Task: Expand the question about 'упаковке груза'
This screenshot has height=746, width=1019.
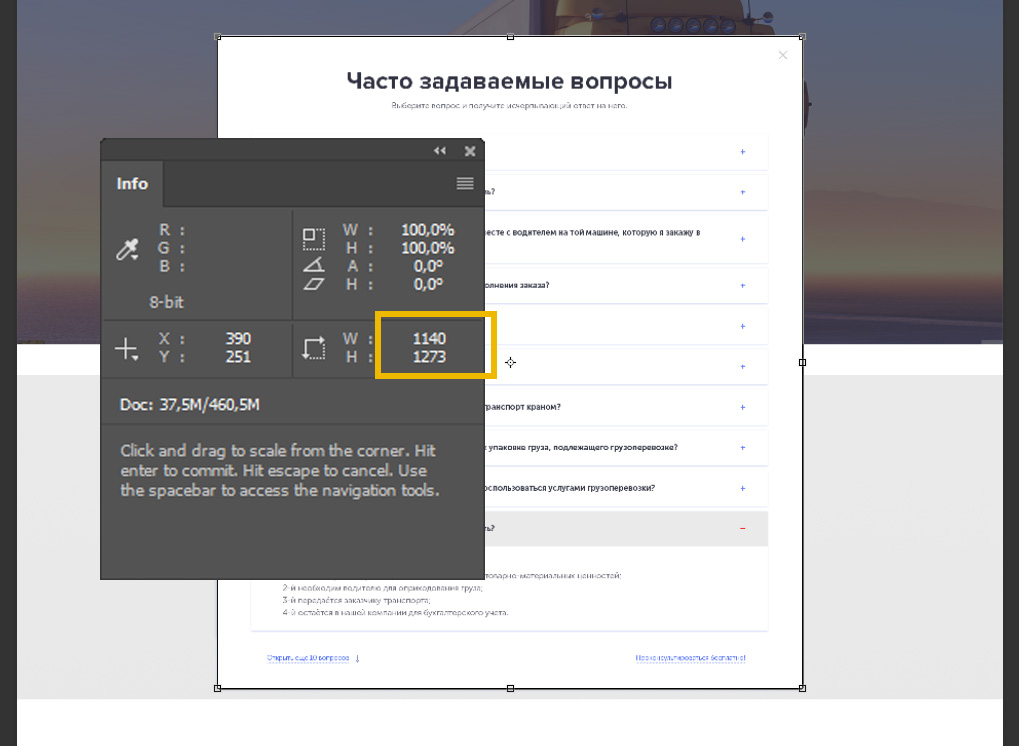Action: pos(743,448)
